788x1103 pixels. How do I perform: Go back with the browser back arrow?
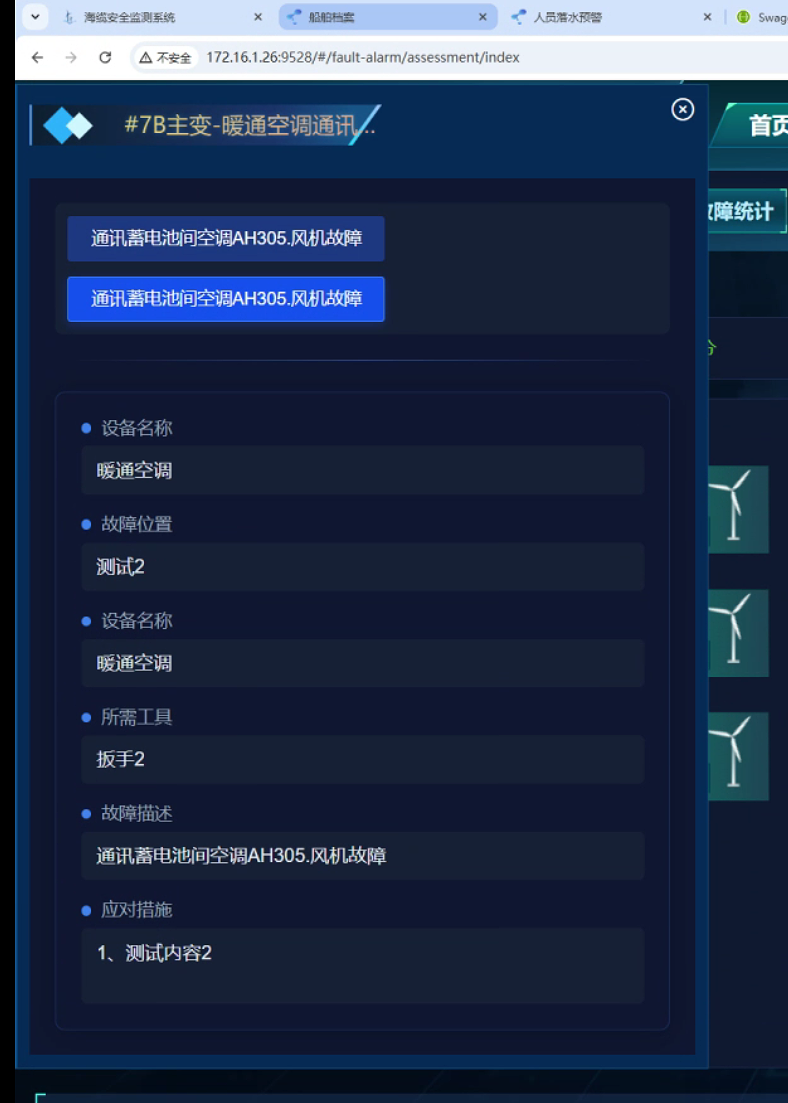(37, 58)
